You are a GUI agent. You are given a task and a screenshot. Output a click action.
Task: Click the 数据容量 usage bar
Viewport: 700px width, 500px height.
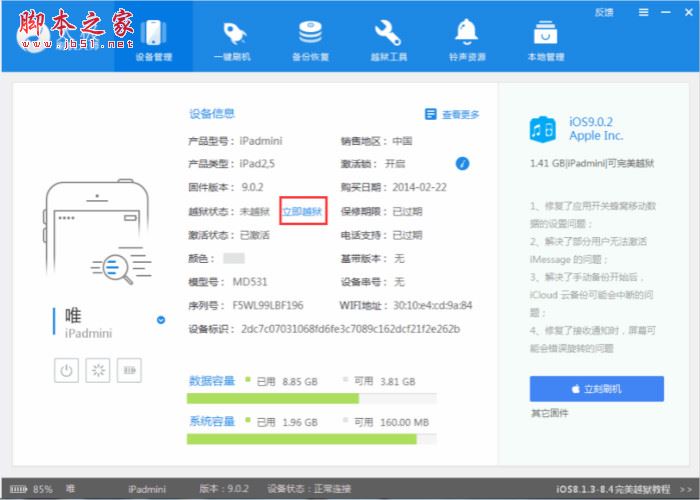coord(312,398)
